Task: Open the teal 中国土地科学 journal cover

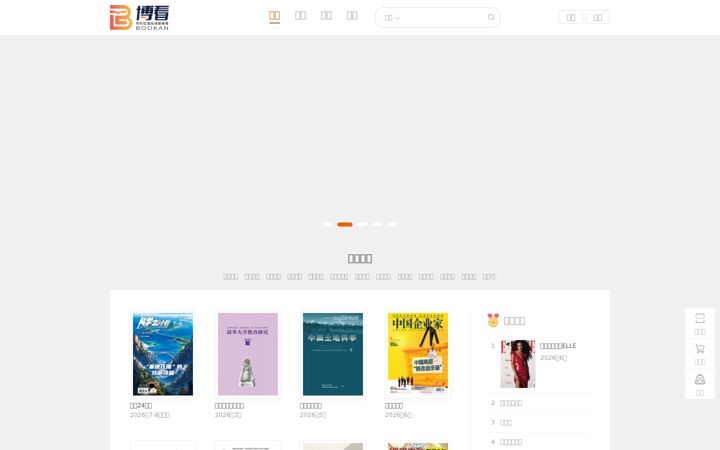Action: tap(333, 354)
